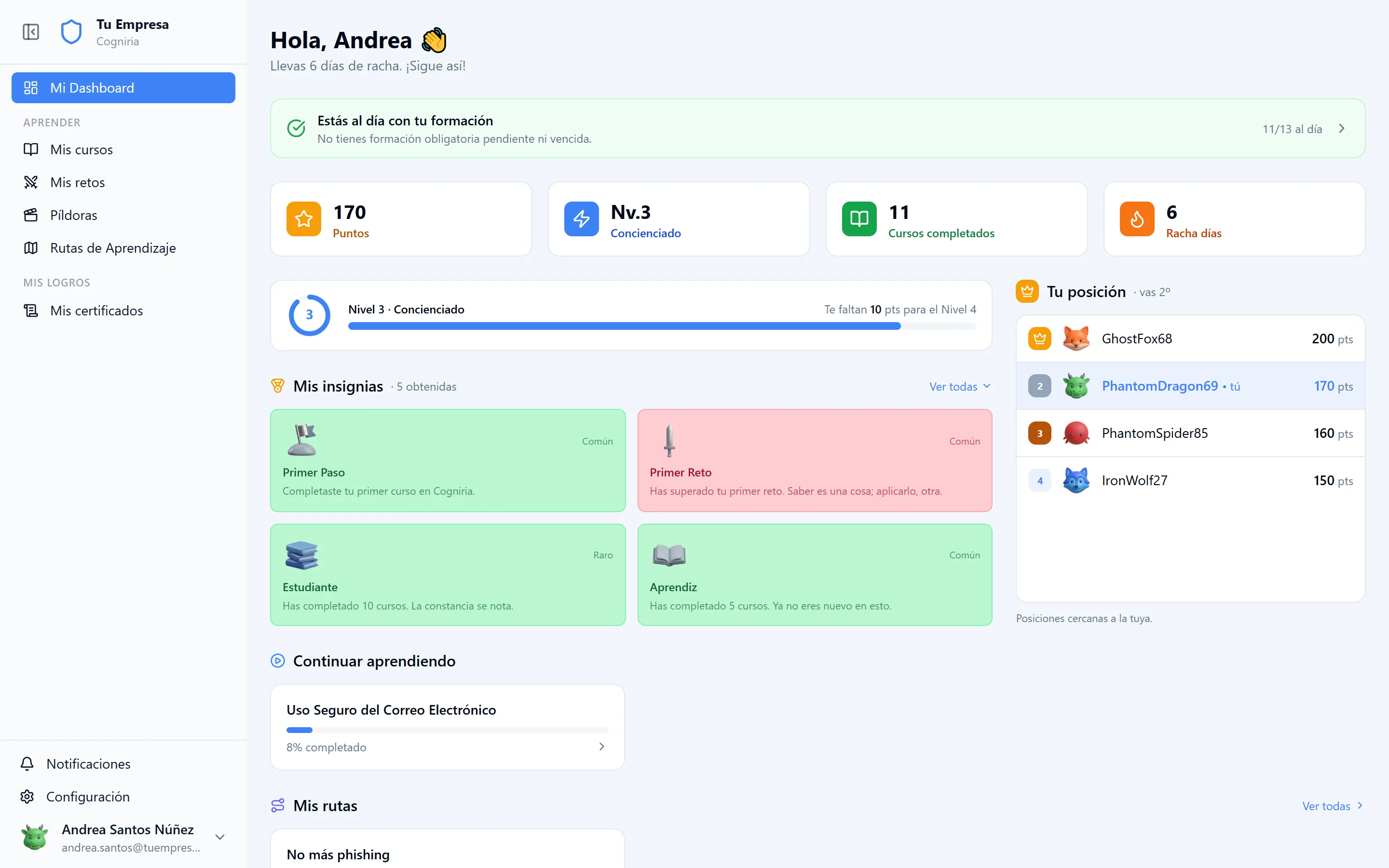Click the medal icon beside Mis insignias
Viewport: 1389px width, 868px height.
[278, 386]
